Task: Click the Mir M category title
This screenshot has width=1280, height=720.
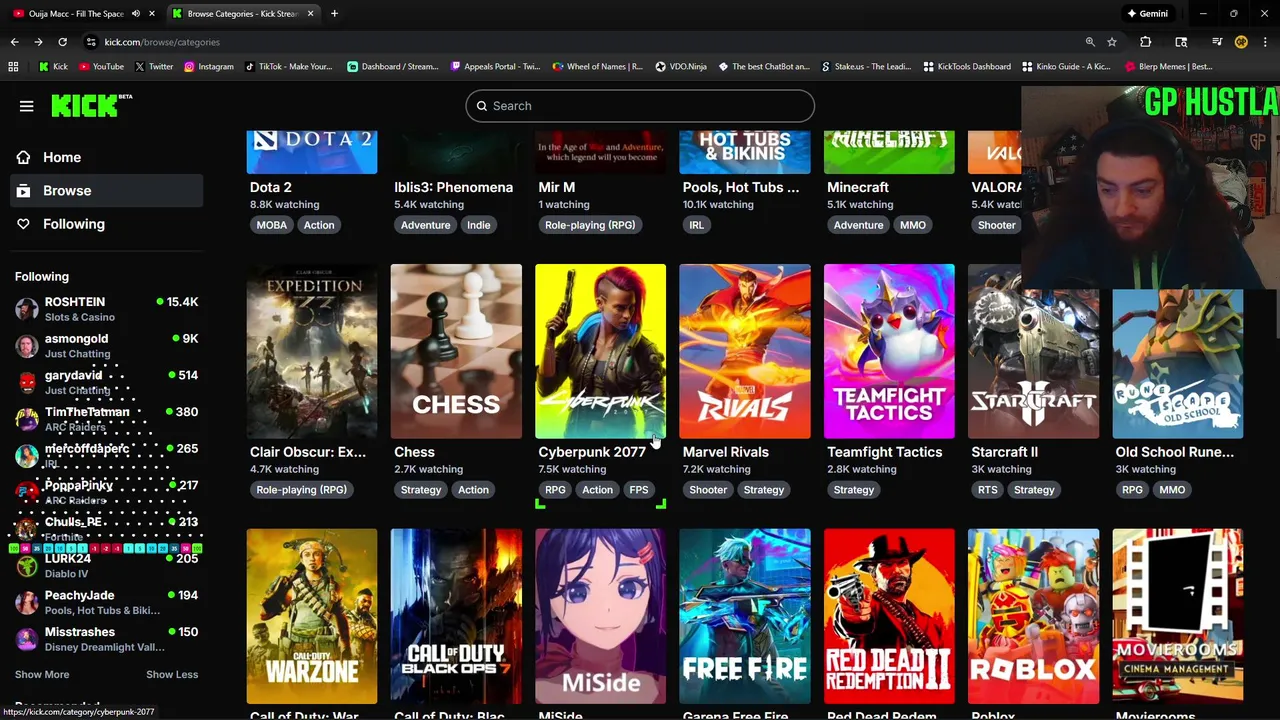Action: click(x=556, y=187)
